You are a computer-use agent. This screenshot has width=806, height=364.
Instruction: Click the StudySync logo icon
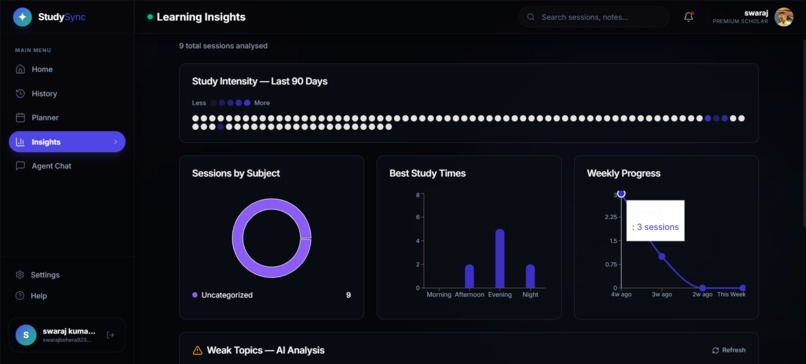coord(22,17)
